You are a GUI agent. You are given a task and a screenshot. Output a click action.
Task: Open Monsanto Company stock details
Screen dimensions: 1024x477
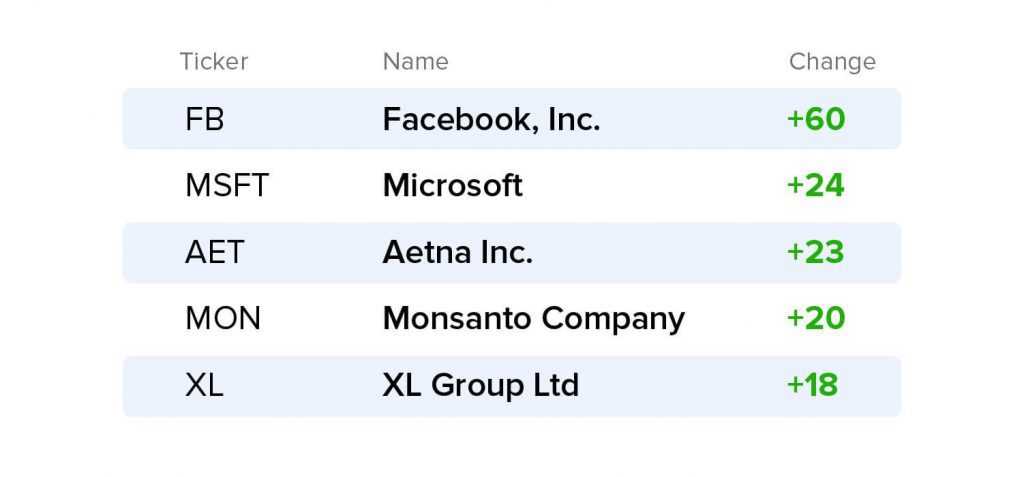(x=534, y=320)
